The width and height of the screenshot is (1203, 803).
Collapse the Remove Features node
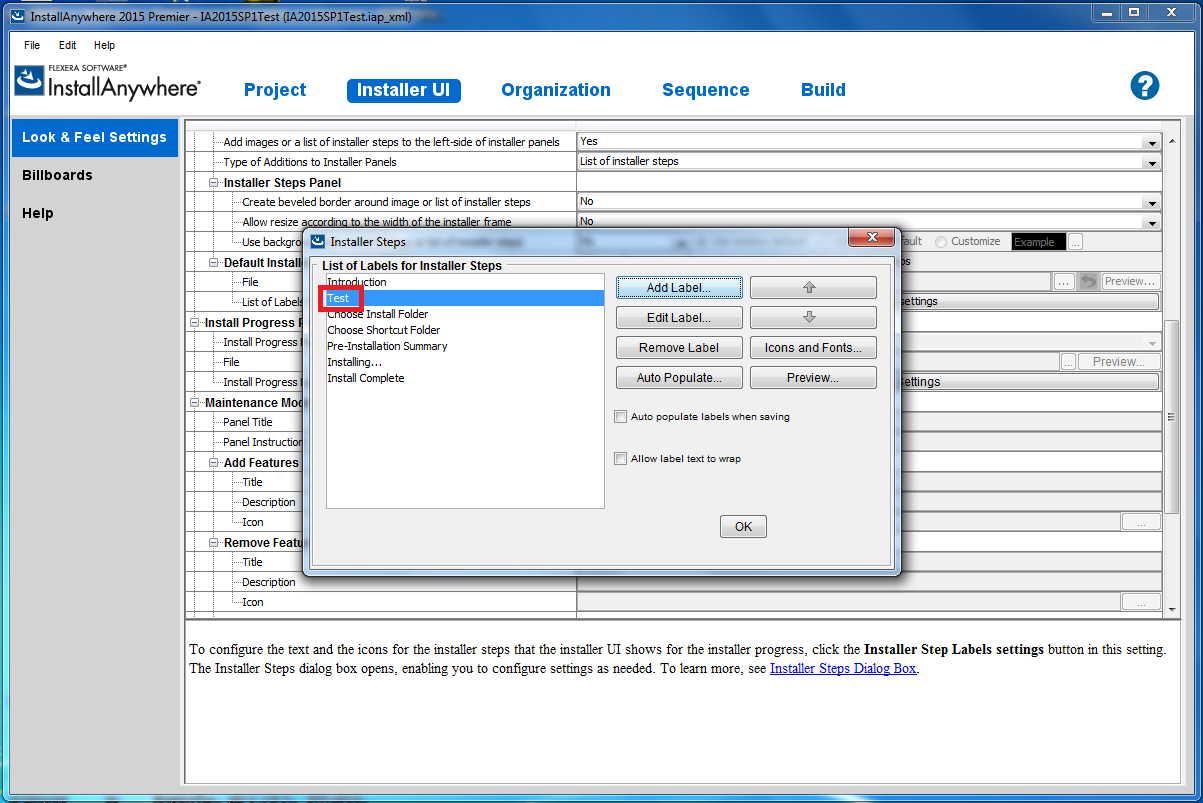[214, 543]
